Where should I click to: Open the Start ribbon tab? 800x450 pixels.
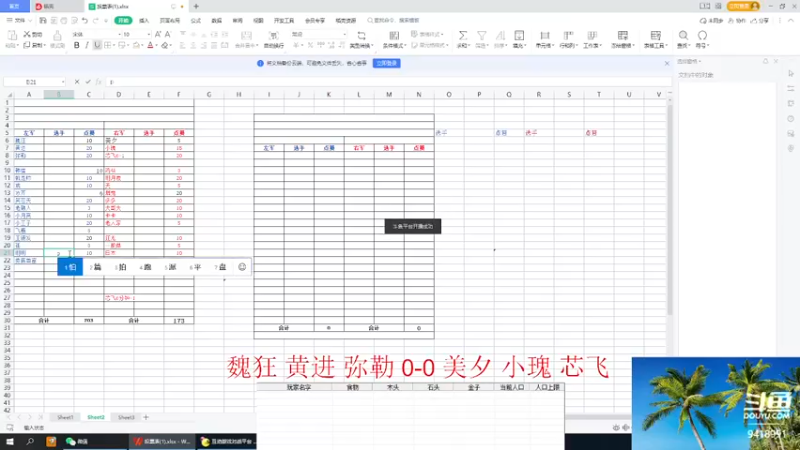pyautogui.click(x=123, y=20)
